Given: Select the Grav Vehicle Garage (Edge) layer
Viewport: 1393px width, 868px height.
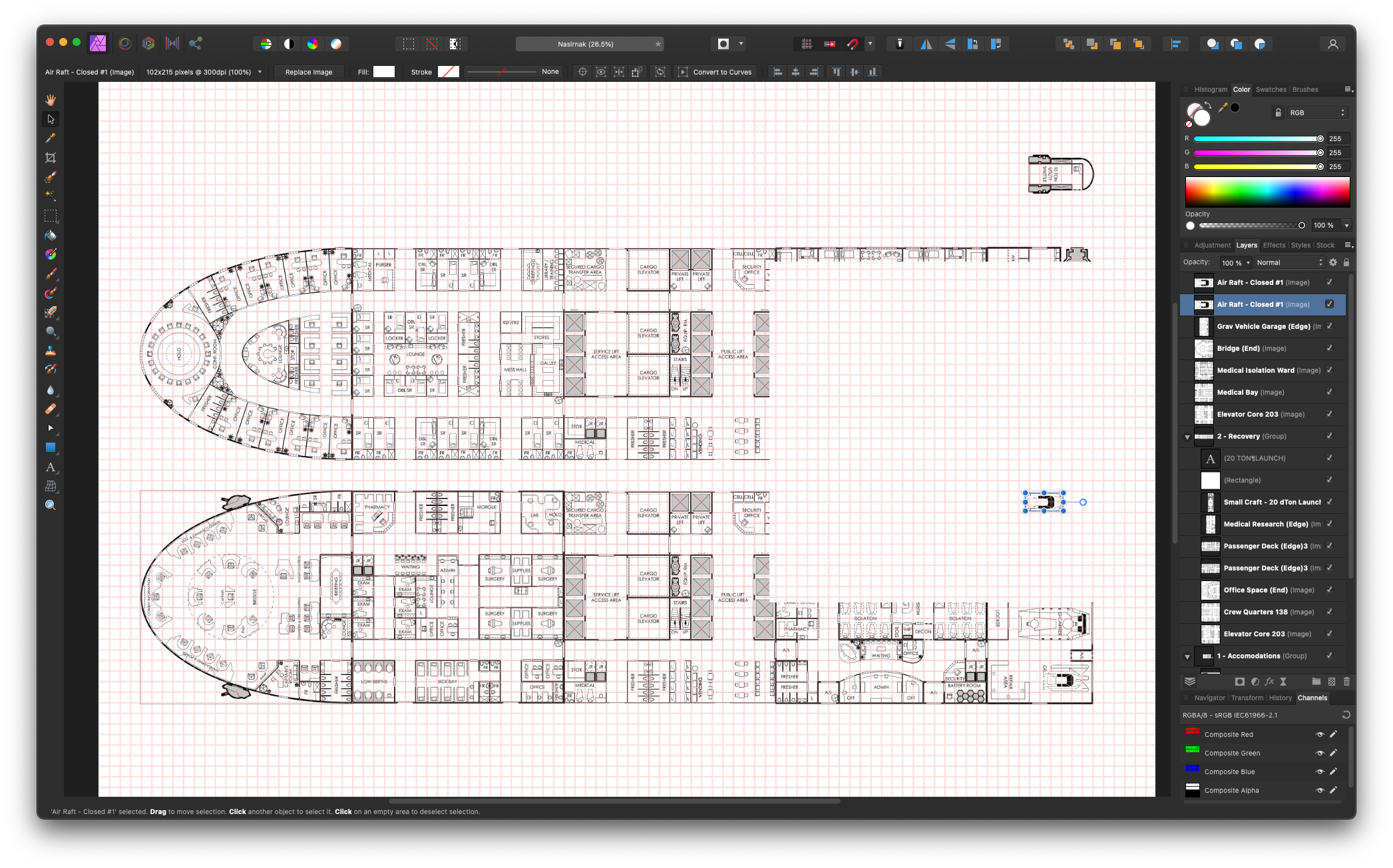Looking at the screenshot, I should click(x=1263, y=326).
